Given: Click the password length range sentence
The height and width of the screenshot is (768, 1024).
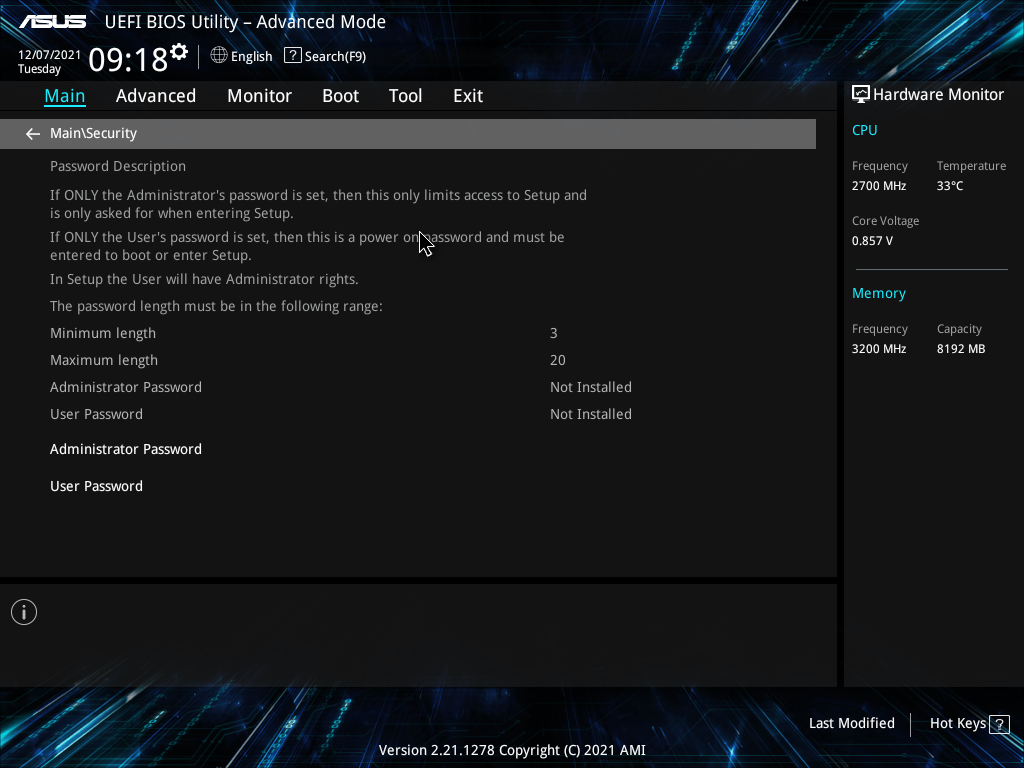Looking at the screenshot, I should click(216, 306).
